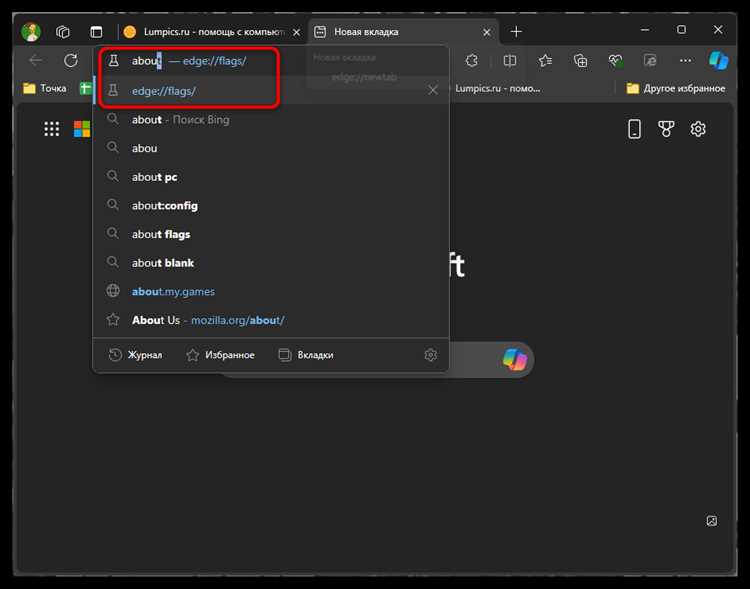This screenshot has width=750, height=589.
Task: Open the Избранное filter in suggestions footer
Action: 221,355
